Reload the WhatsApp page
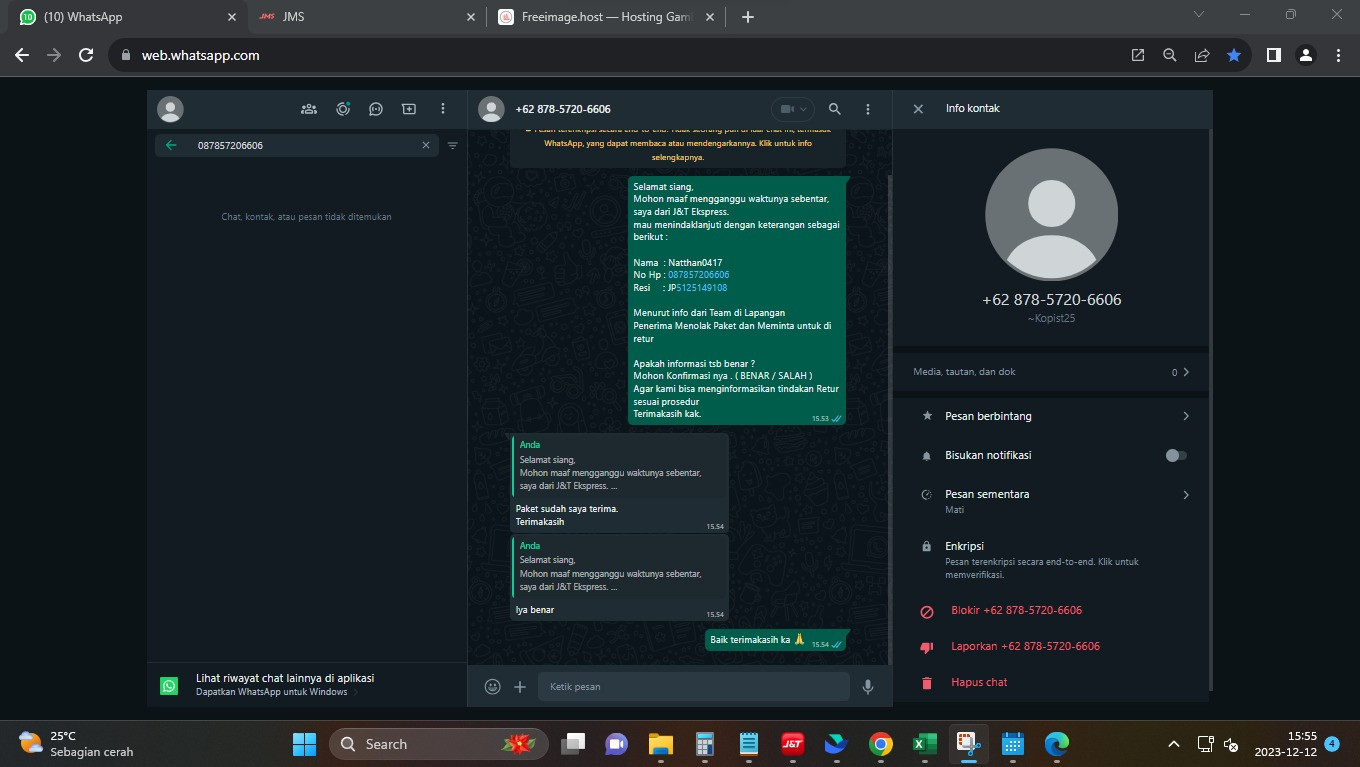The image size is (1360, 767). 86,56
